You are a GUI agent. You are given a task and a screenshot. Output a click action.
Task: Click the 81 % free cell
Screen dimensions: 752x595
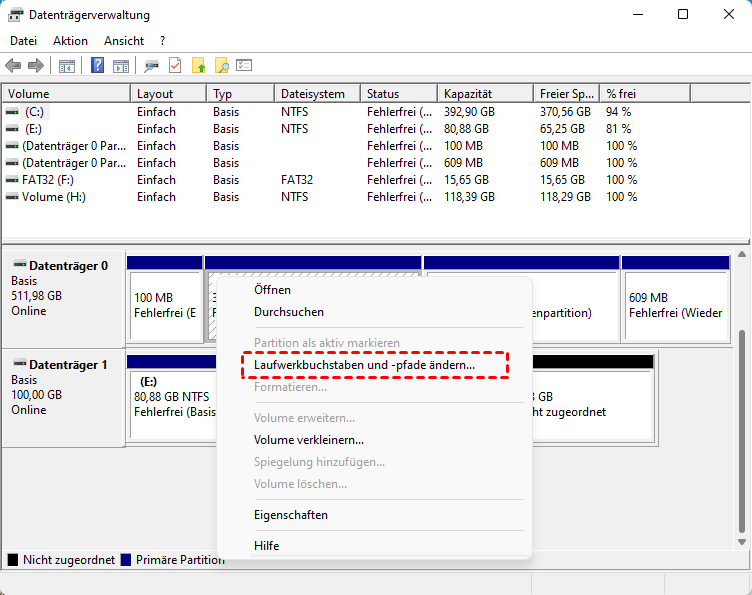(x=618, y=129)
